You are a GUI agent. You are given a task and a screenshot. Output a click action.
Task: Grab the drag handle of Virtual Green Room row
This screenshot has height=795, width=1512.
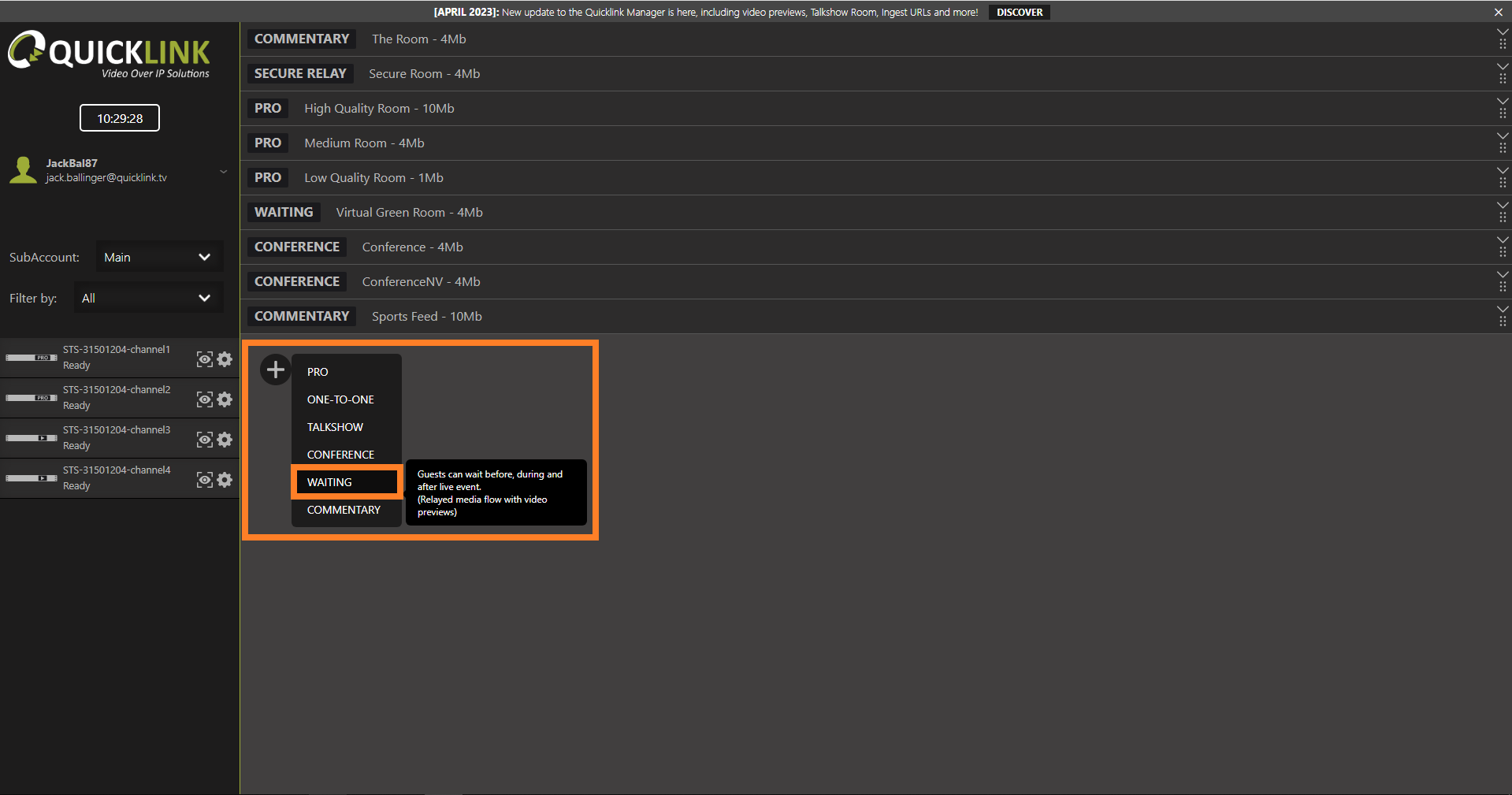tap(1503, 217)
